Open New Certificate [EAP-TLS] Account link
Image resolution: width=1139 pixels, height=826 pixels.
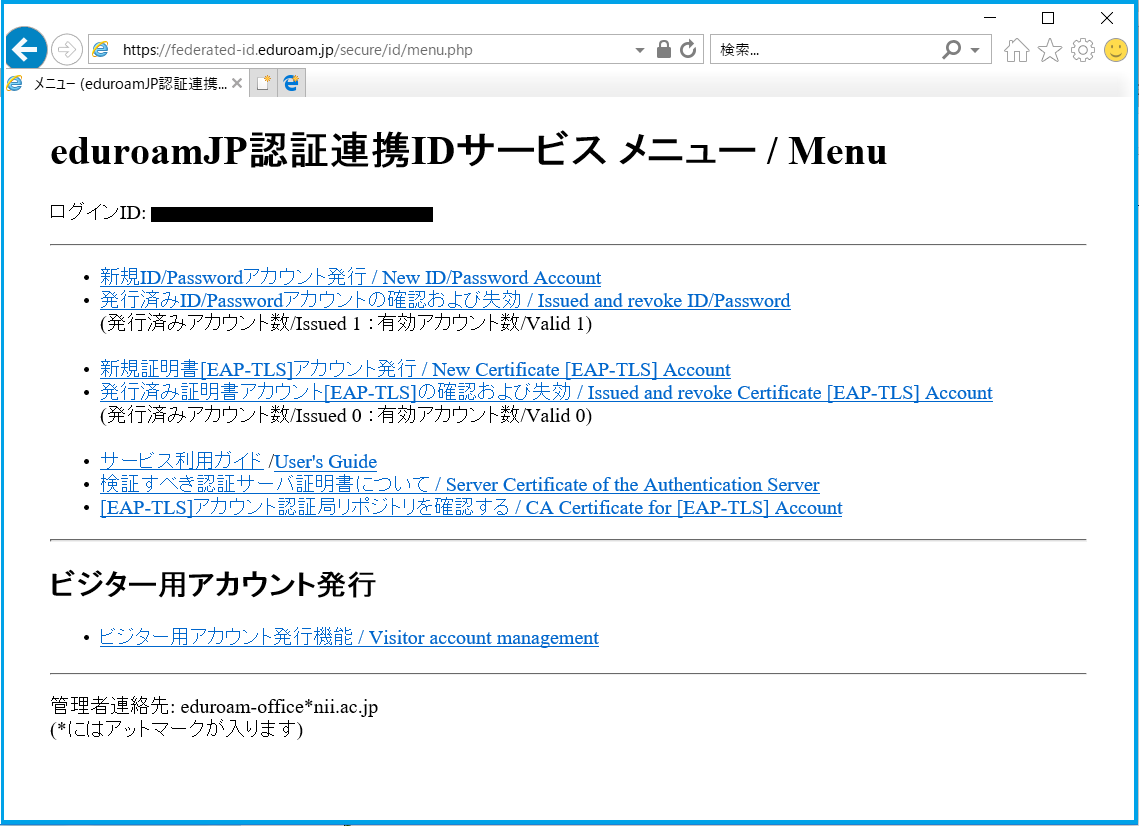[x=416, y=370]
